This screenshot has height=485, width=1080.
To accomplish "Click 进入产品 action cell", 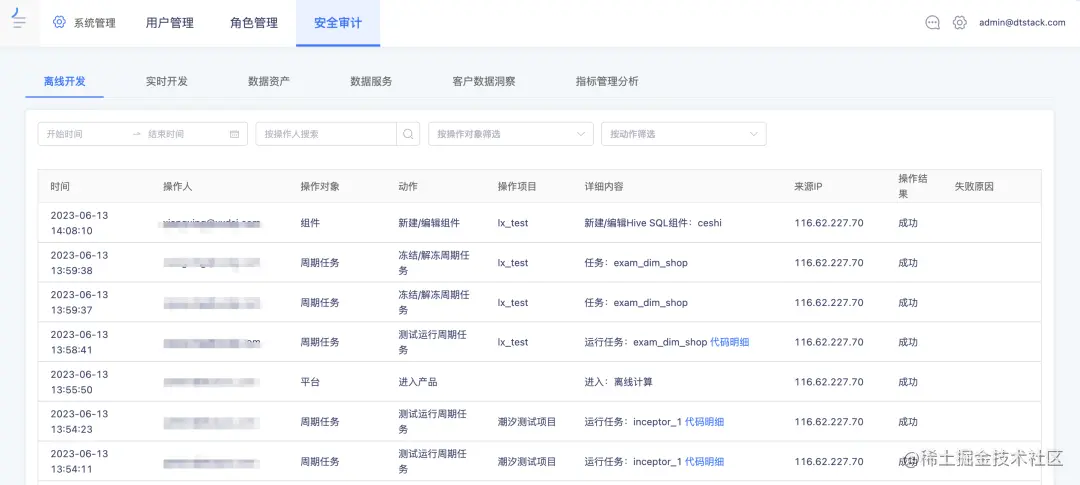I will (x=418, y=382).
